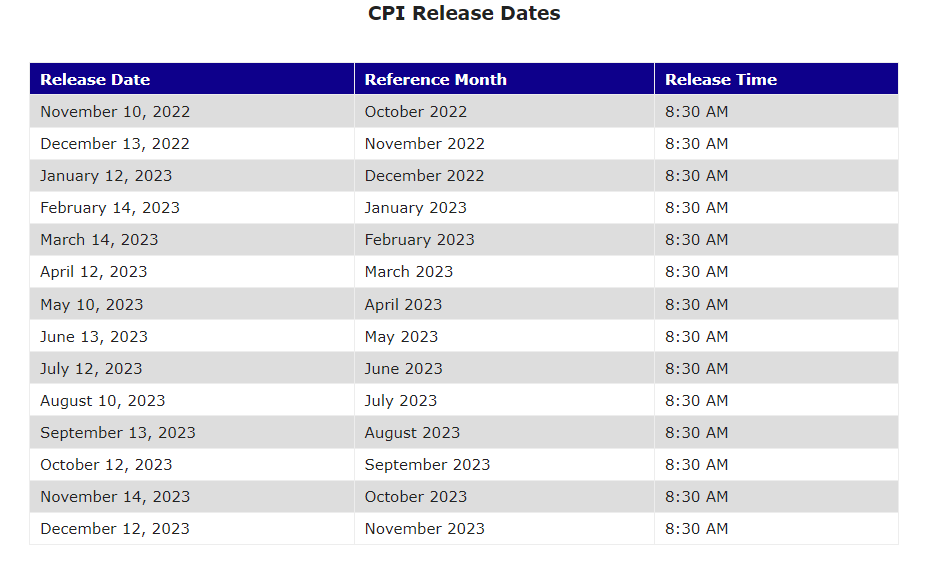931x568 pixels.
Task: Click the Release Date column header
Action: [95, 80]
